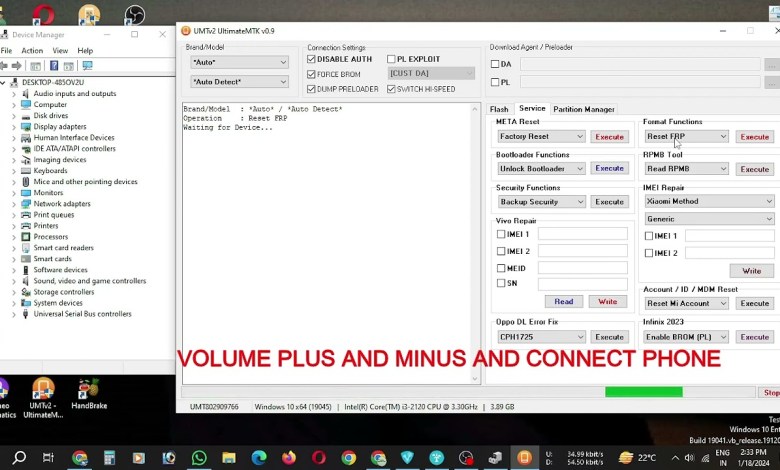Image resolution: width=780 pixels, height=470 pixels.
Task: Open WhatsApp from the taskbar
Action: point(199,458)
